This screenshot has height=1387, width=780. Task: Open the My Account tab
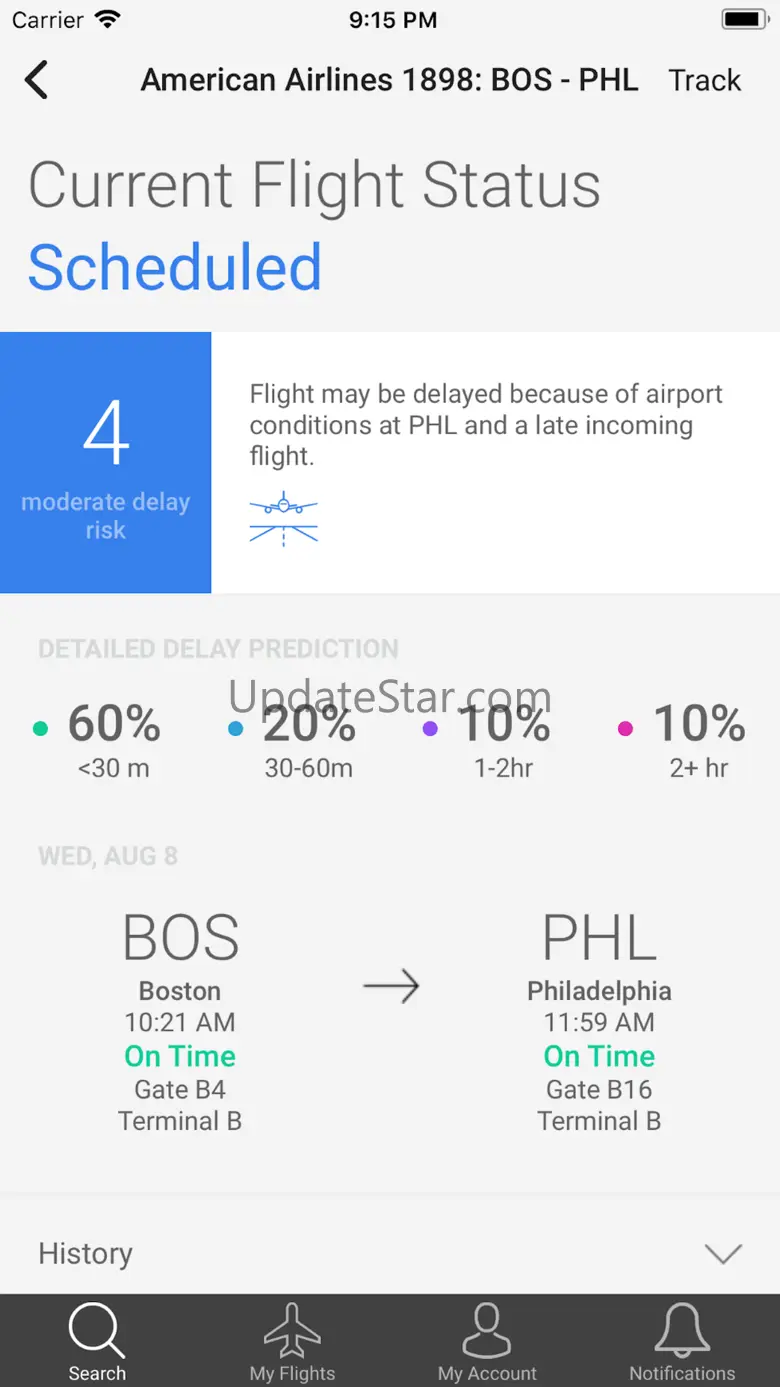click(487, 1342)
